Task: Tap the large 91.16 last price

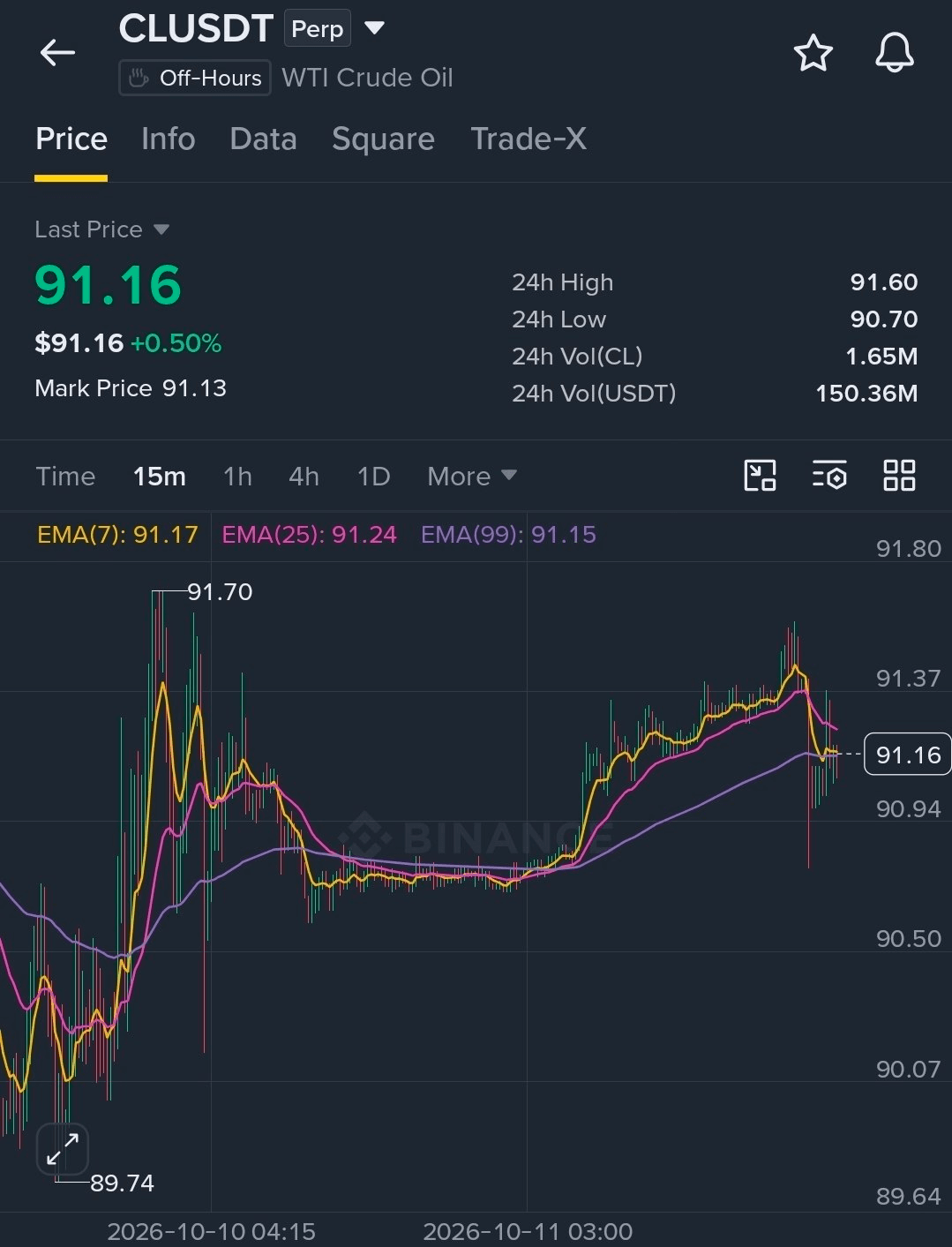Action: [108, 285]
